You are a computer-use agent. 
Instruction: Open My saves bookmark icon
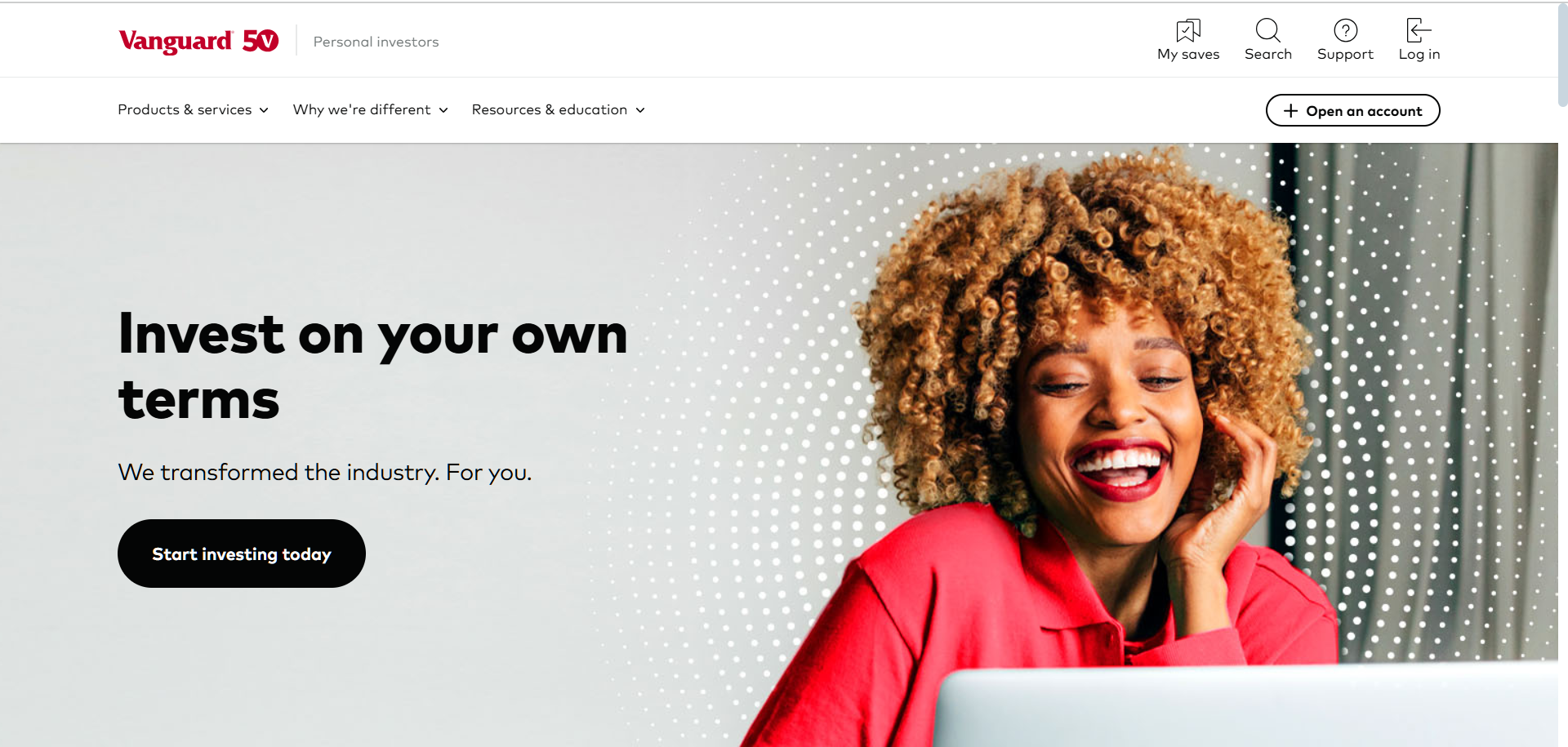click(x=1188, y=30)
